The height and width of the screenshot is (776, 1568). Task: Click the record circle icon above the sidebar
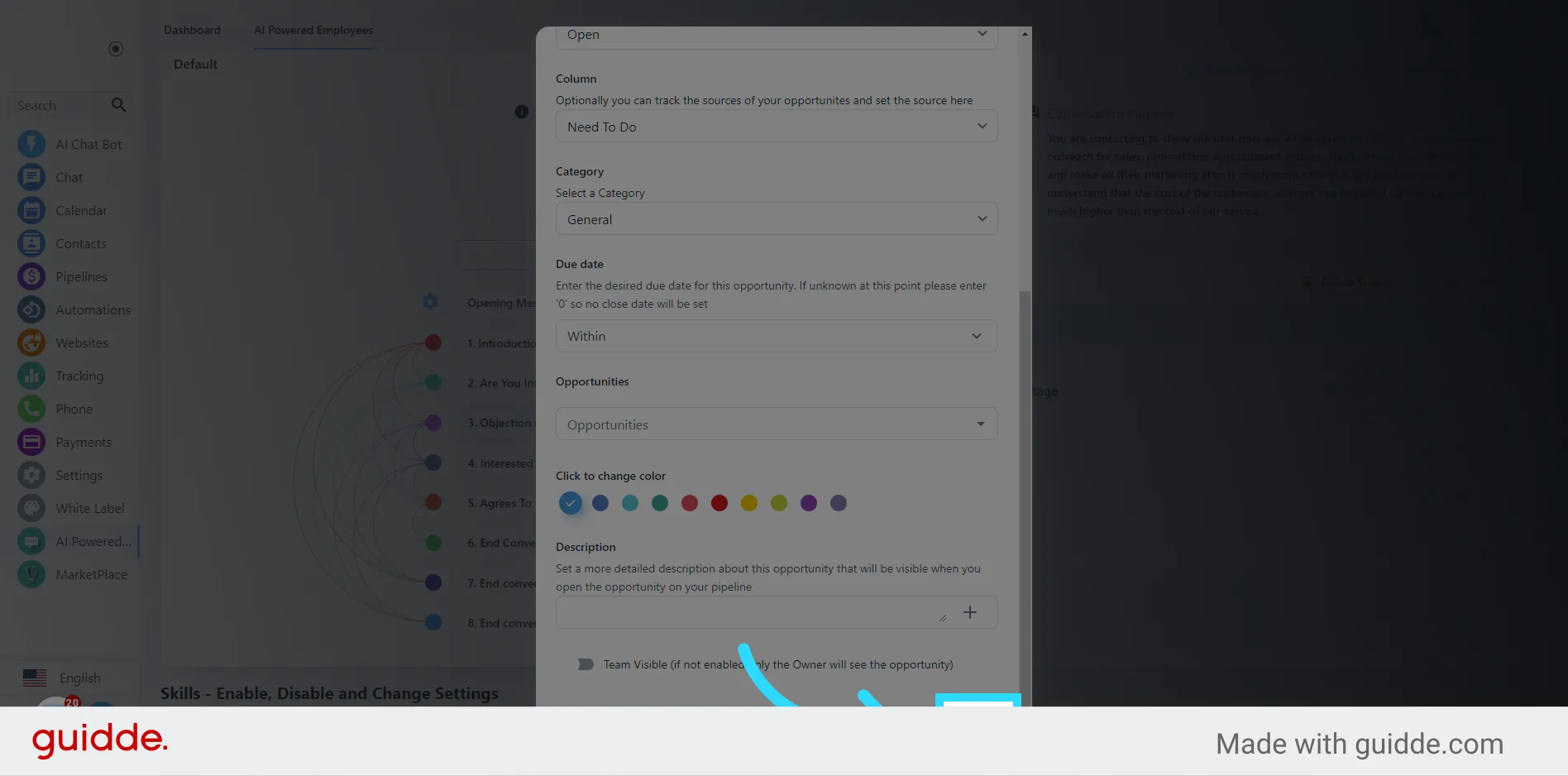(x=116, y=49)
